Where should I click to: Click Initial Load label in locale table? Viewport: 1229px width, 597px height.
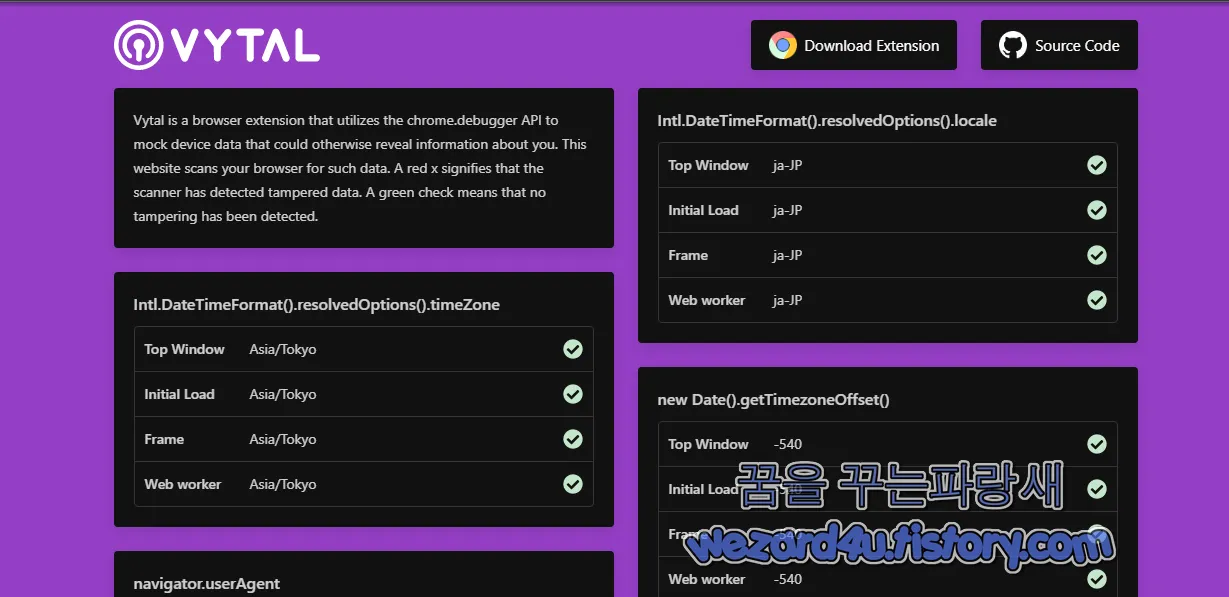click(703, 210)
